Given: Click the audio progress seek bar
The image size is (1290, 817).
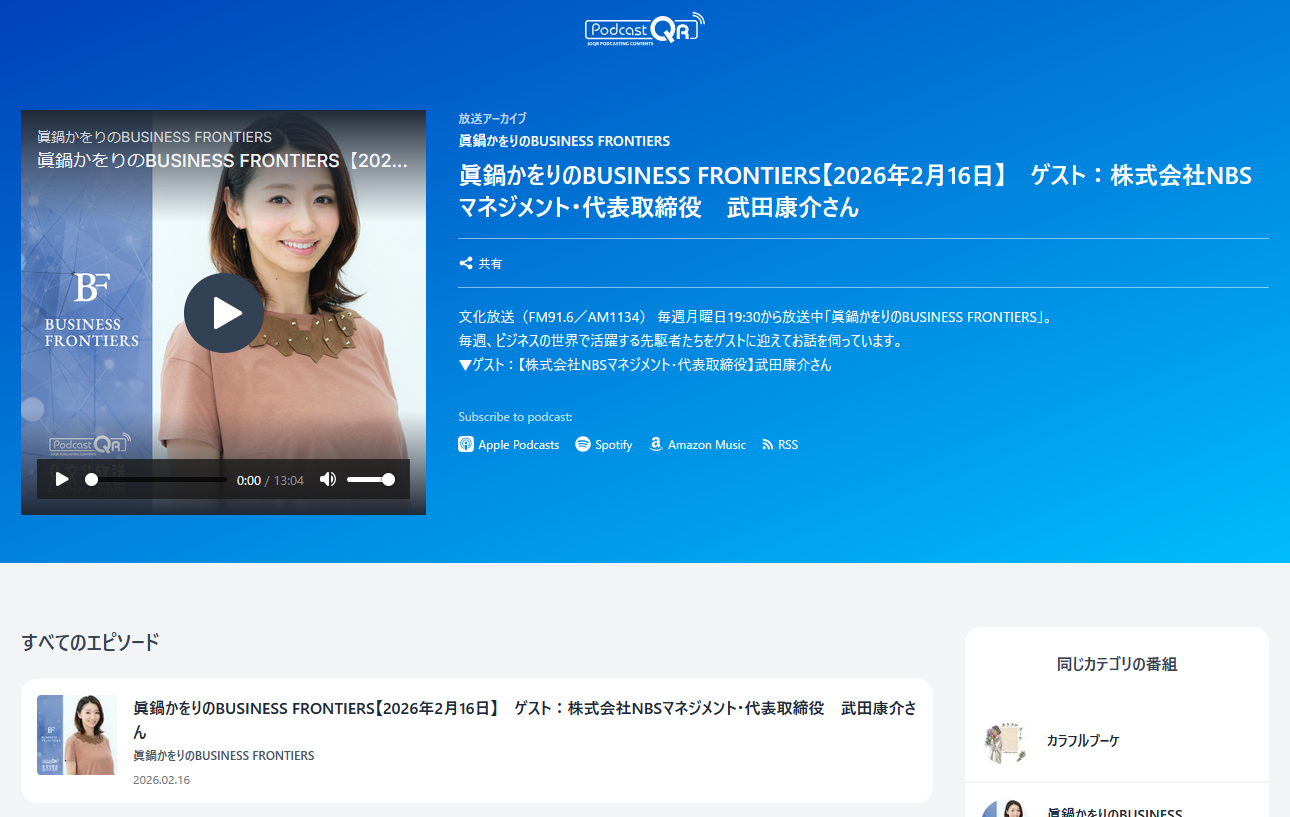Looking at the screenshot, I should tap(158, 479).
